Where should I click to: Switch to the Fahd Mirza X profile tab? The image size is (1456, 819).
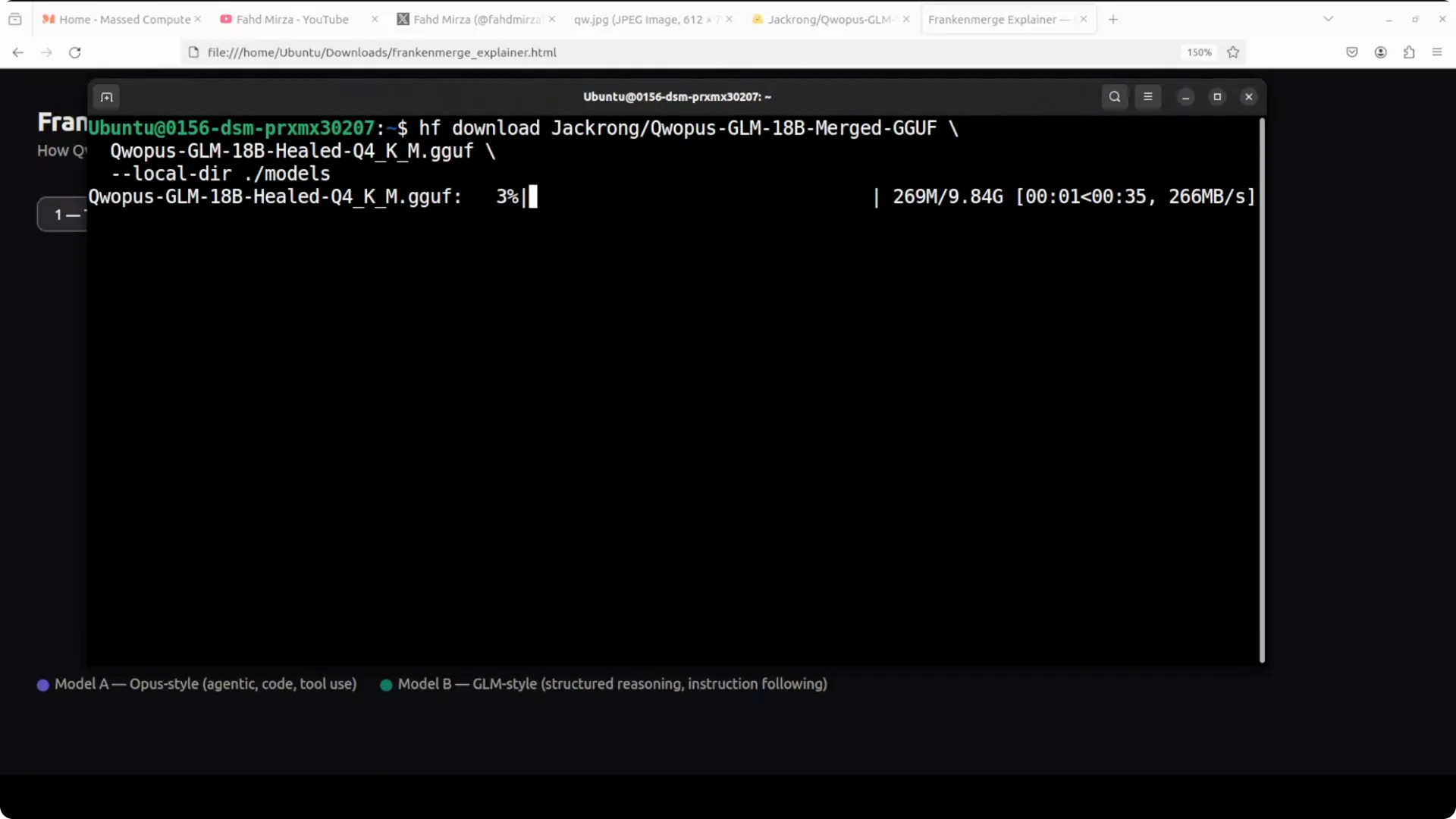point(469,20)
